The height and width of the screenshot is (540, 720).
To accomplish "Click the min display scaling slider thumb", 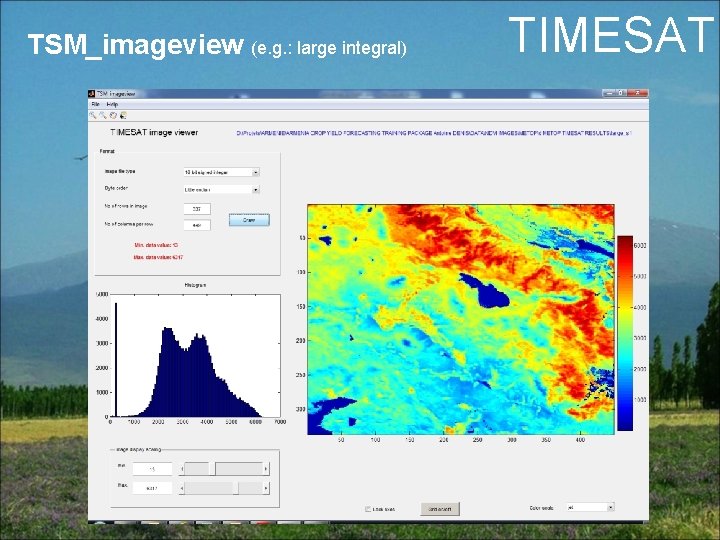I will pos(212,469).
